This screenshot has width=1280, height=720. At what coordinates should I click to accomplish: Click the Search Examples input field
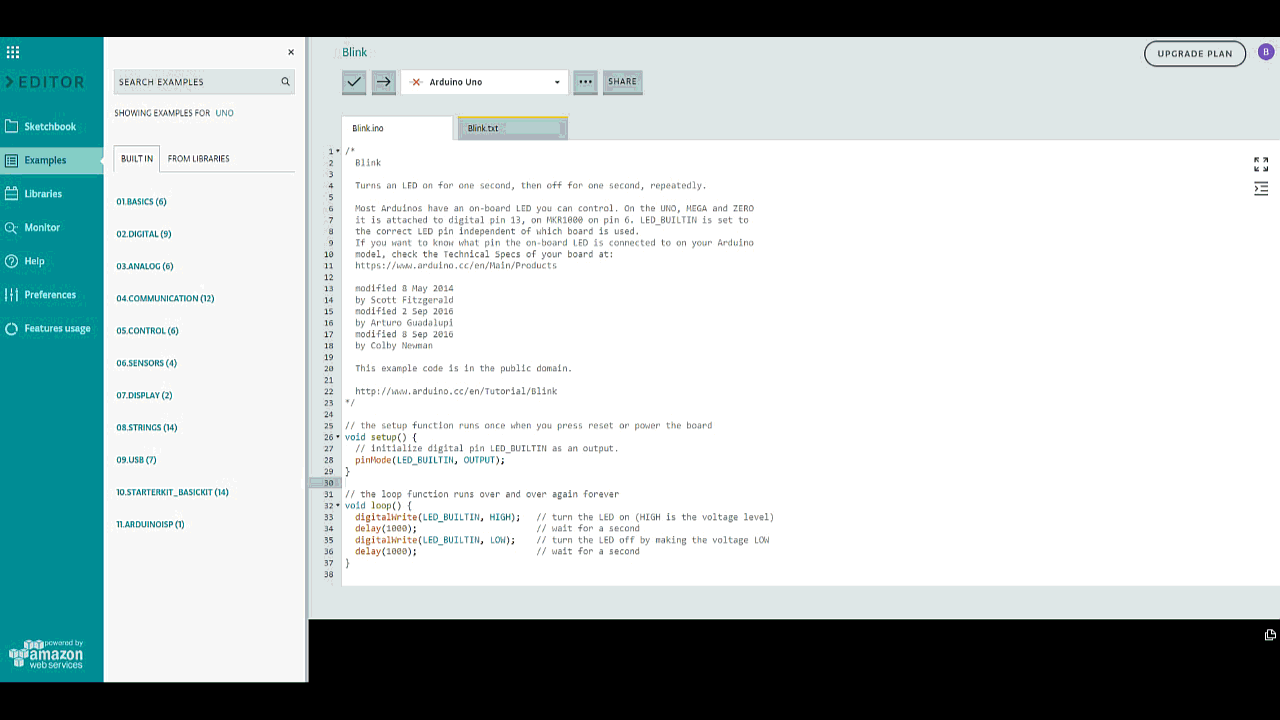[x=195, y=82]
